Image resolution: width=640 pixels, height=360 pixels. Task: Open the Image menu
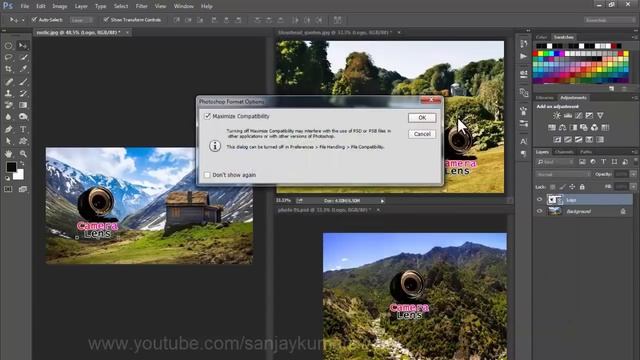60,6
